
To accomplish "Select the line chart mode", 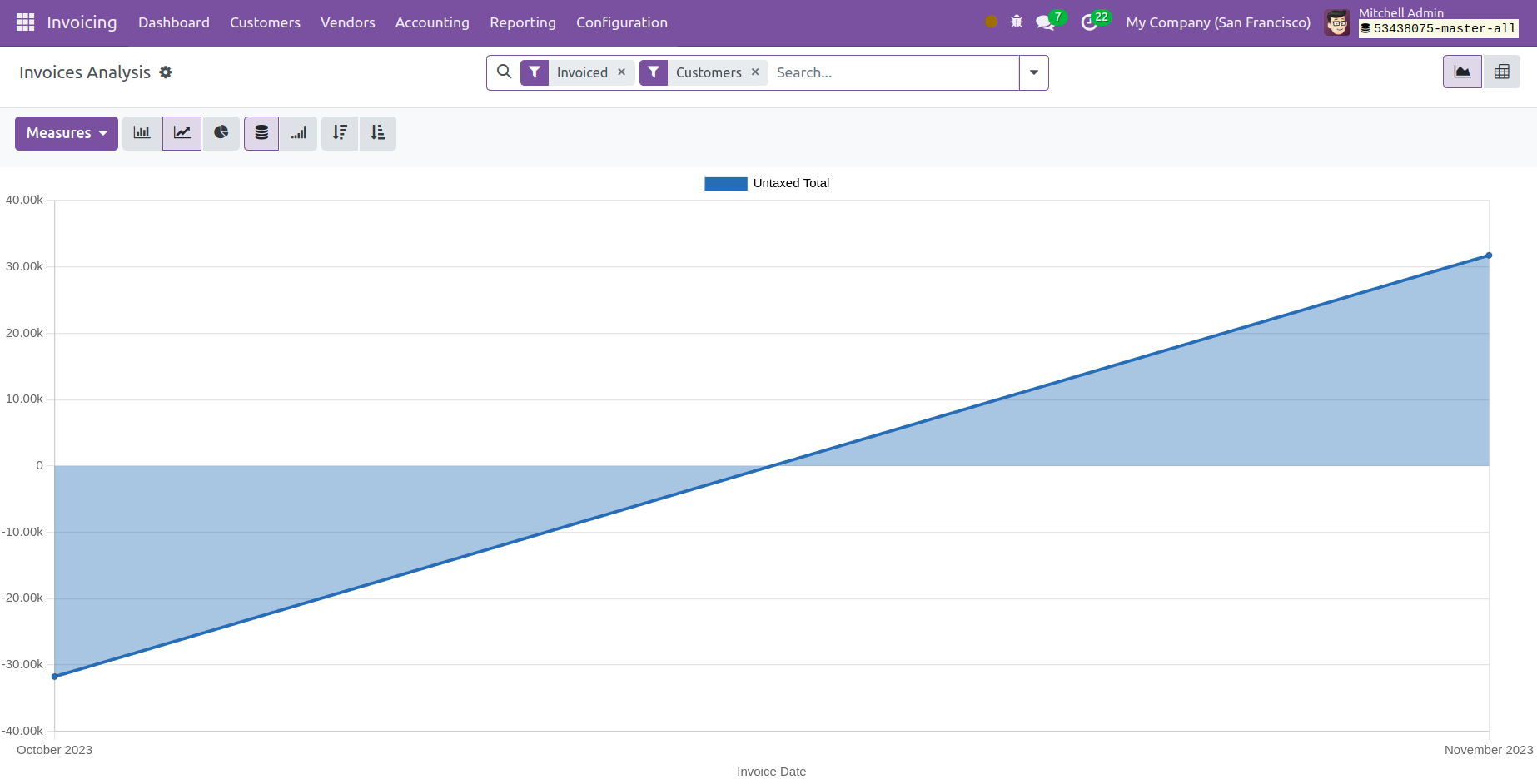I will tap(182, 133).
